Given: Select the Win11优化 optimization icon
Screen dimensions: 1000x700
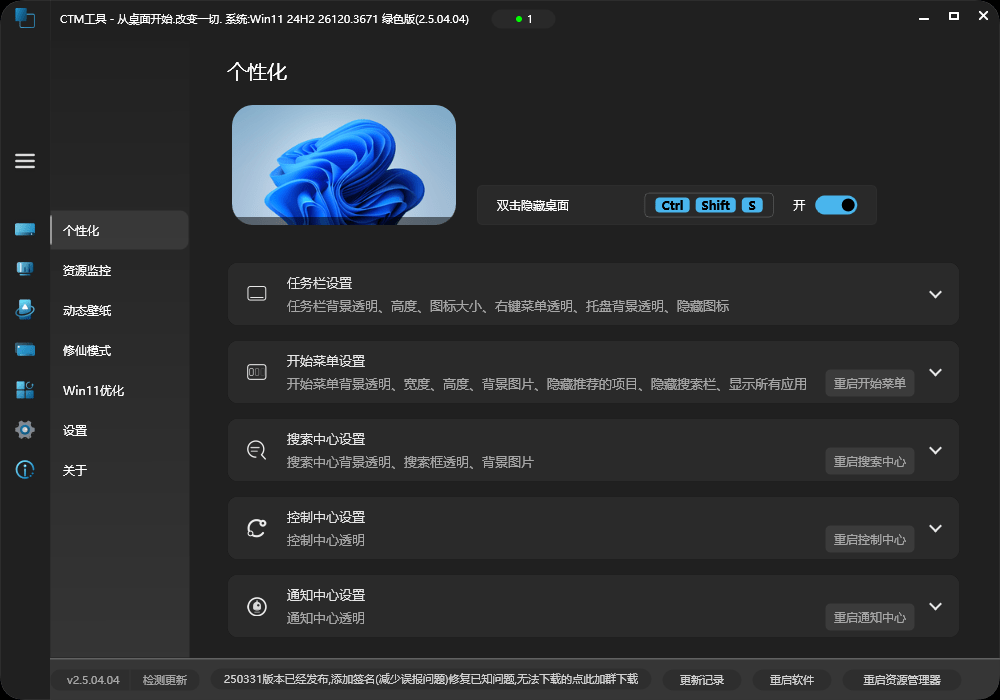Looking at the screenshot, I should pyautogui.click(x=25, y=390).
